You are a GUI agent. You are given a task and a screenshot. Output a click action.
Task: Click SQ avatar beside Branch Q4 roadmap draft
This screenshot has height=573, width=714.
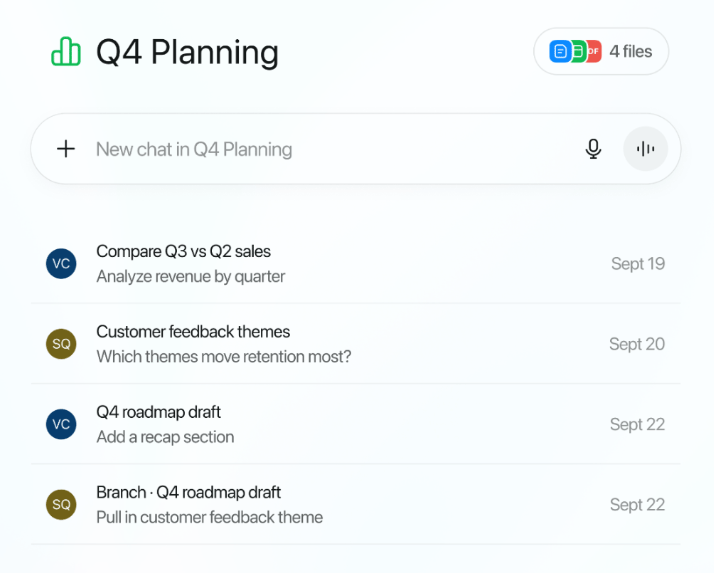pos(61,504)
